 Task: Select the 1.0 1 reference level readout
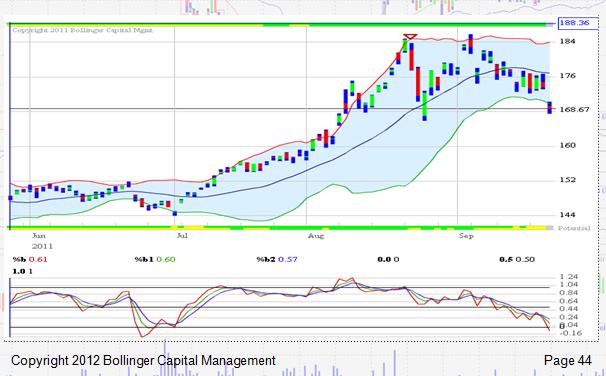[22, 271]
